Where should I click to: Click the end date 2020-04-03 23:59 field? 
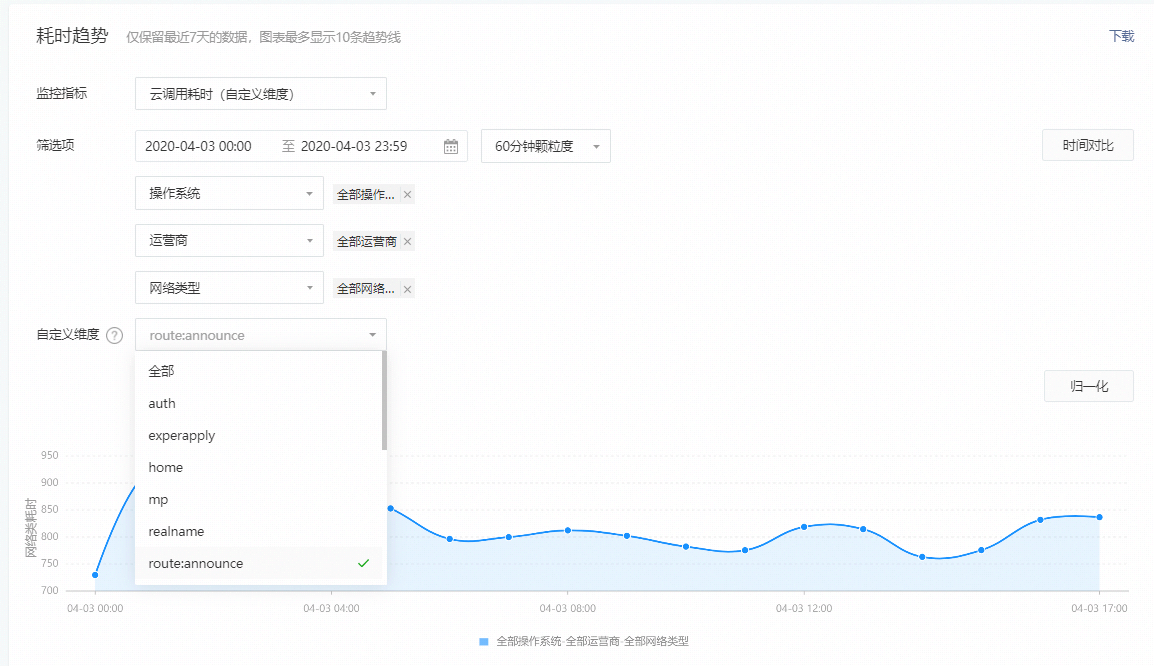pos(354,146)
